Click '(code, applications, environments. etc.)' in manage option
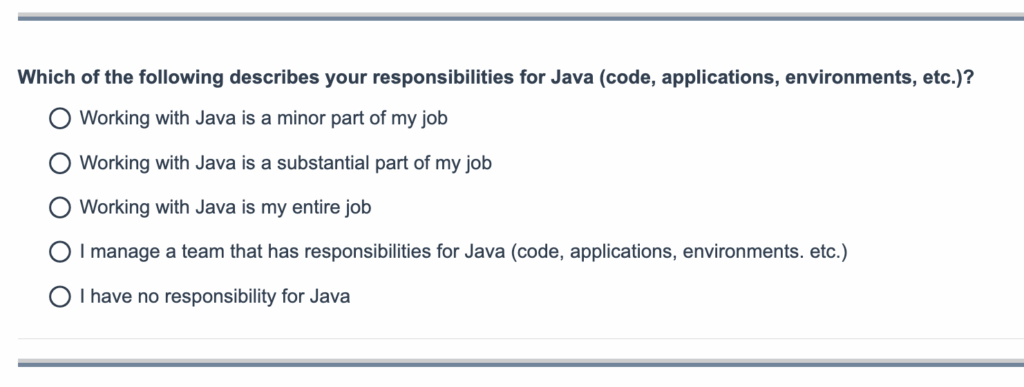Viewport: 1024px width, 387px height. [x=679, y=252]
